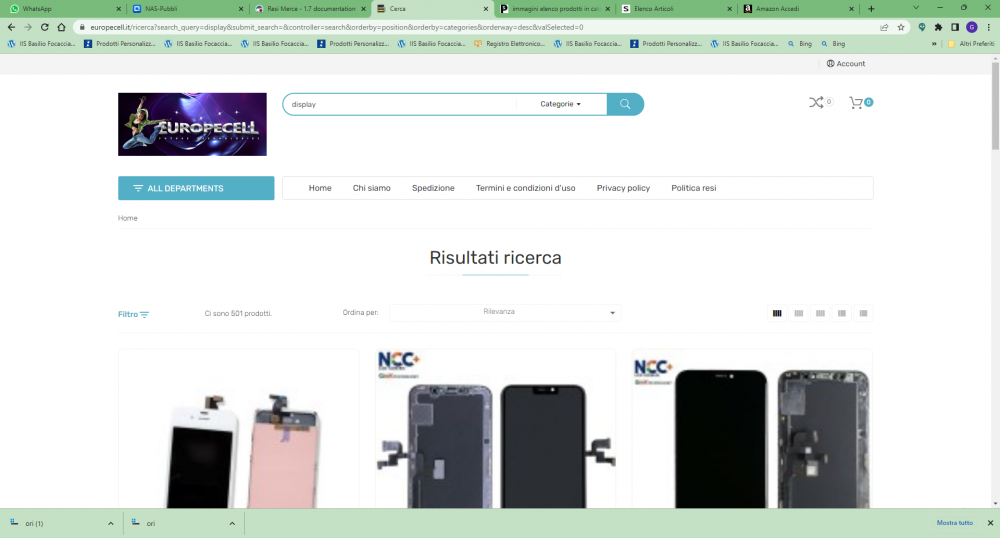Open Chrome three-dot menu
1000x538 pixels.
pyautogui.click(x=989, y=27)
